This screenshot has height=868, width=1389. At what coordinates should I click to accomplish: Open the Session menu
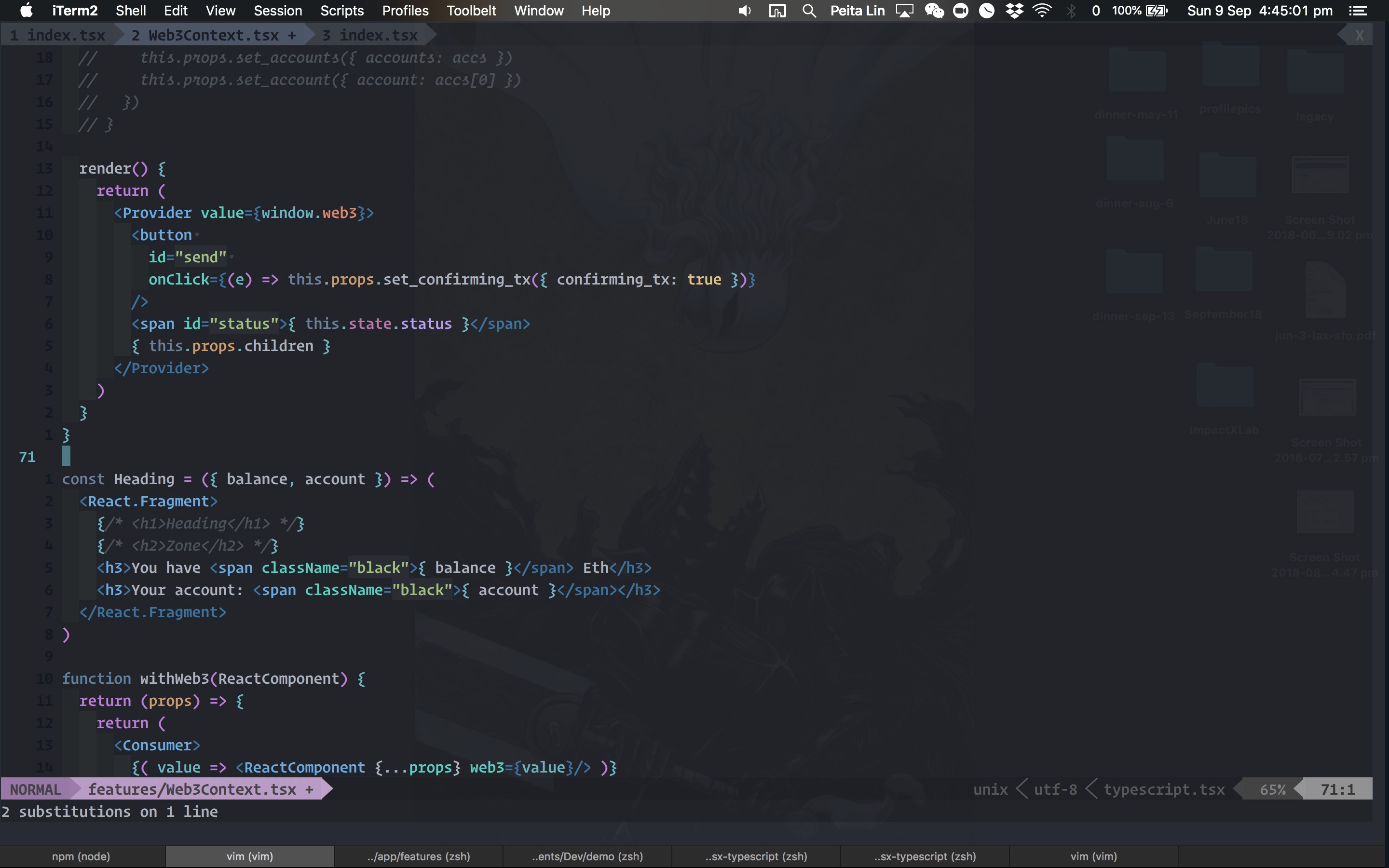(278, 10)
